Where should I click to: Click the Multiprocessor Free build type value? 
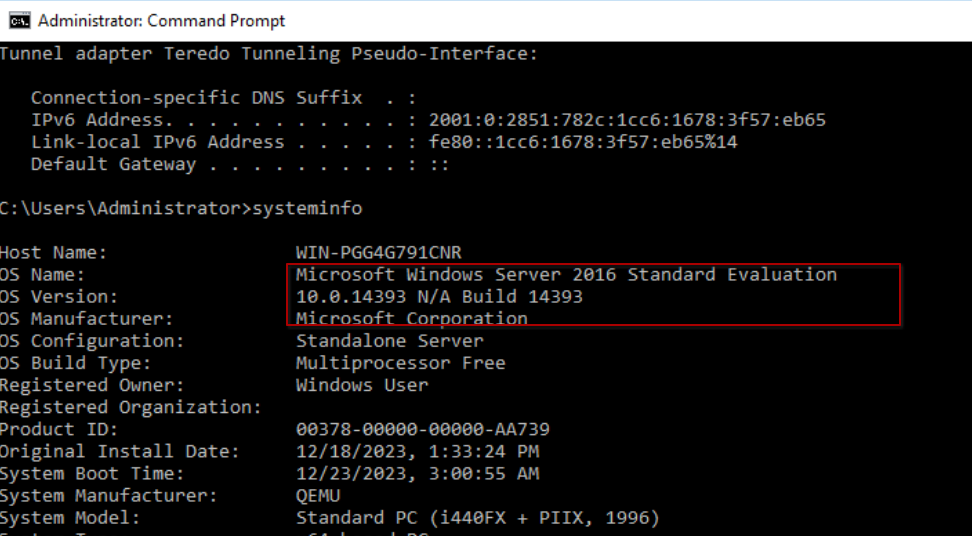click(400, 362)
